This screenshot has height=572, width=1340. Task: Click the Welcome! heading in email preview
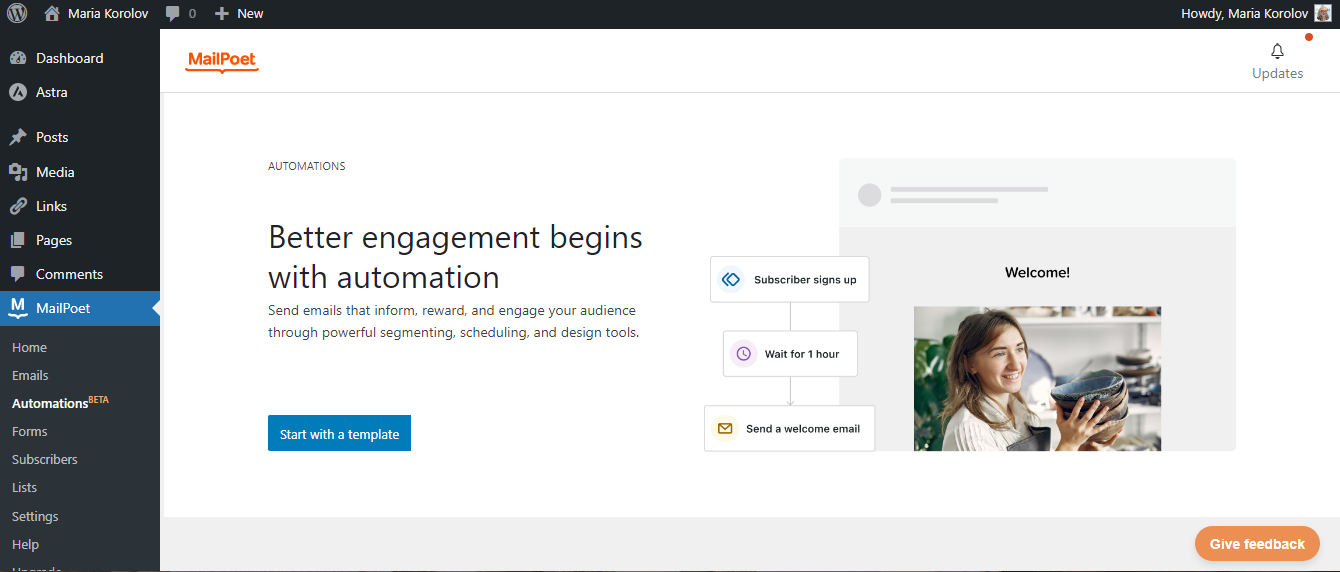(1037, 272)
